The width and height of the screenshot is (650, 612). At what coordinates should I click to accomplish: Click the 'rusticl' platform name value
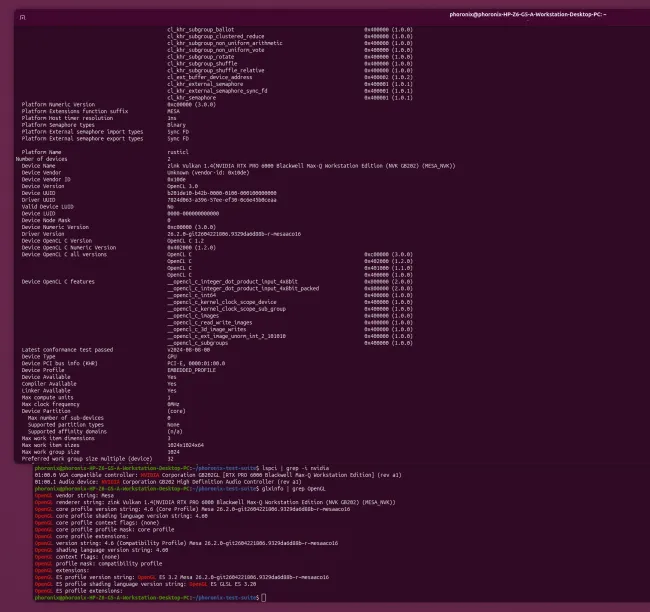(x=178, y=152)
